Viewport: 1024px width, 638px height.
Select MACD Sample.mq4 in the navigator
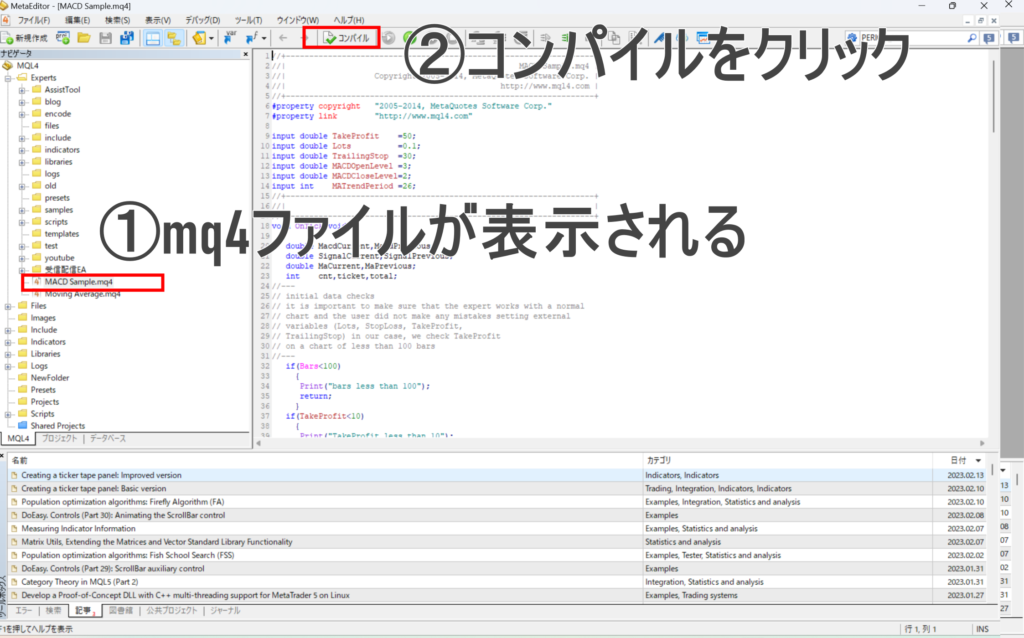click(x=78, y=282)
